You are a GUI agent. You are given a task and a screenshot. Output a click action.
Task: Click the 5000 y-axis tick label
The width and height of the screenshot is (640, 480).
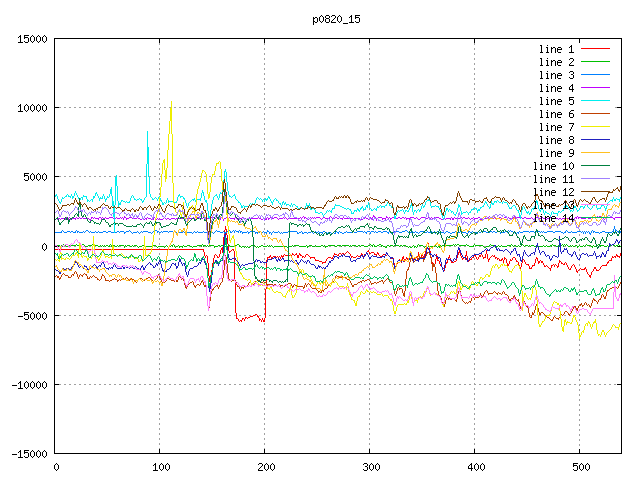pos(33,177)
